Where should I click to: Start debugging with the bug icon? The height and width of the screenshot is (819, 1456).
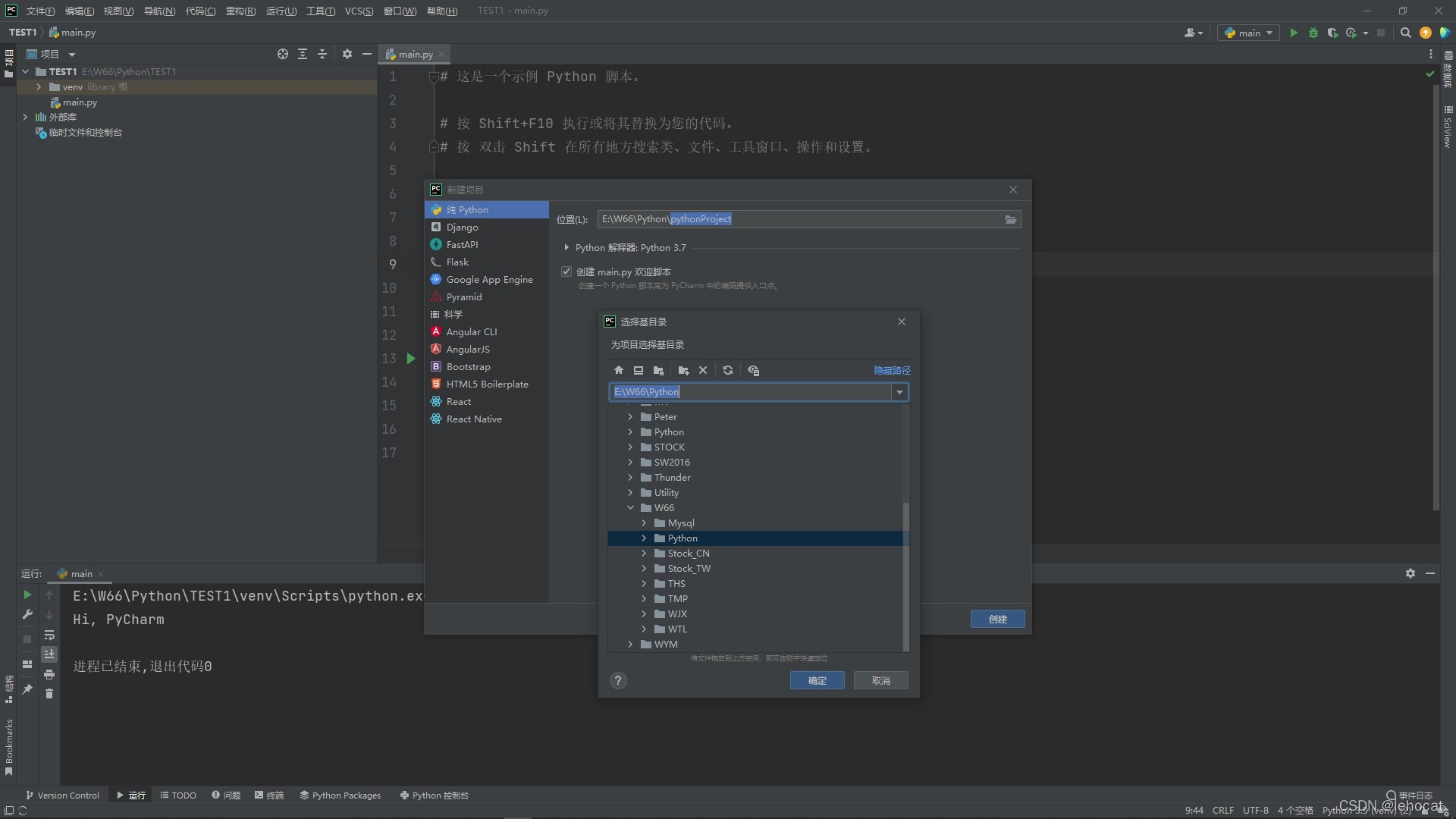pos(1313,33)
